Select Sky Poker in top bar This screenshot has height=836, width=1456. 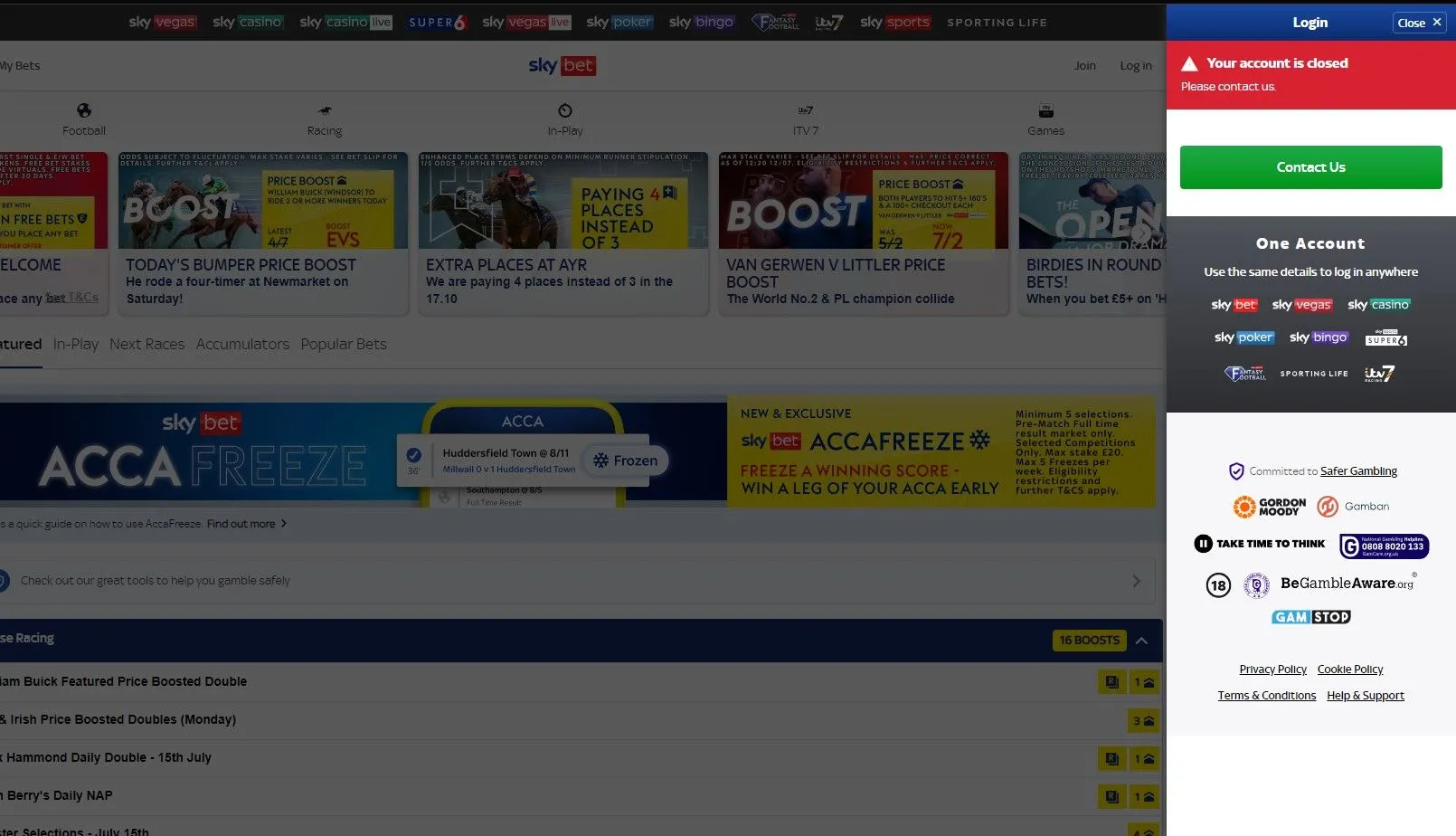tap(619, 23)
